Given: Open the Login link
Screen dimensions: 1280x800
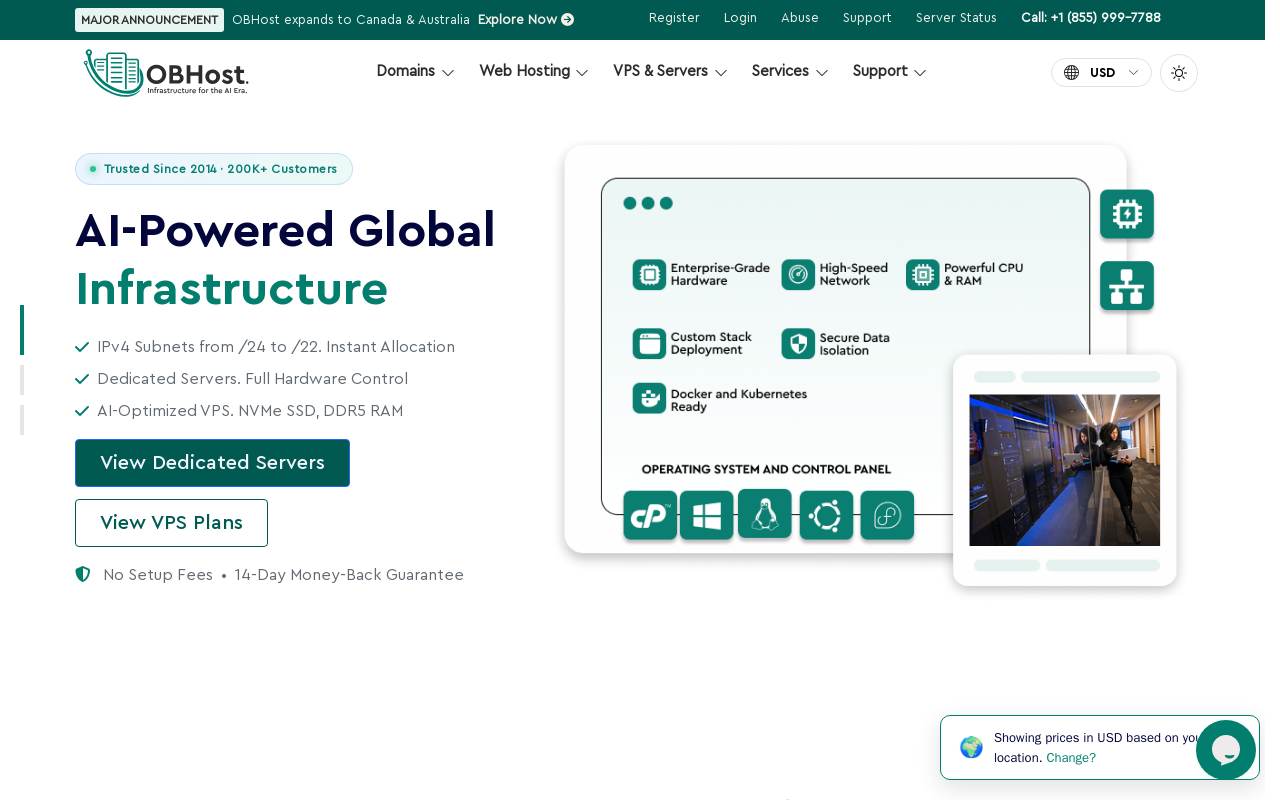Looking at the screenshot, I should tap(740, 18).
